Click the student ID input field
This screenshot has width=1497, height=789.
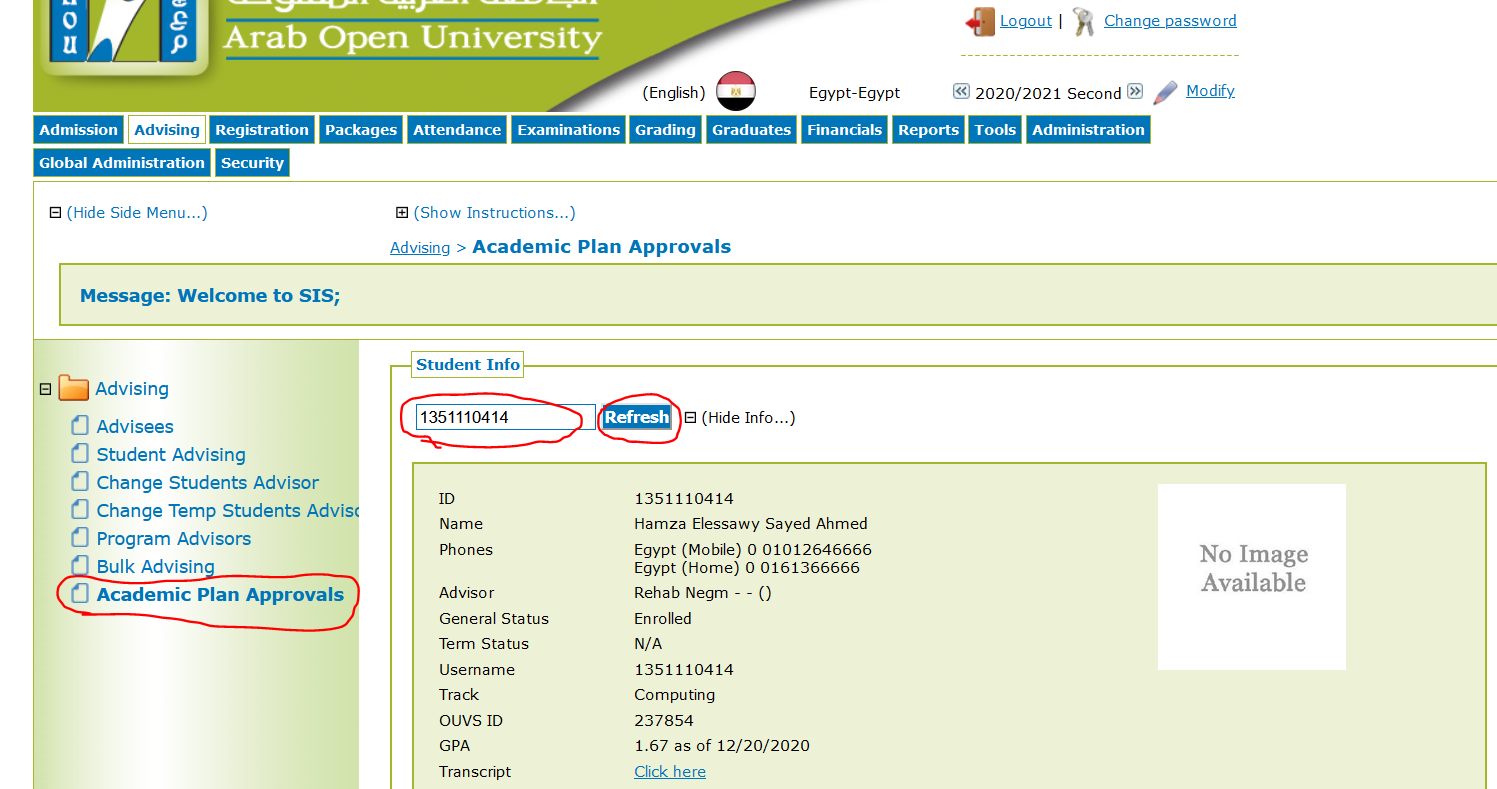coord(505,417)
